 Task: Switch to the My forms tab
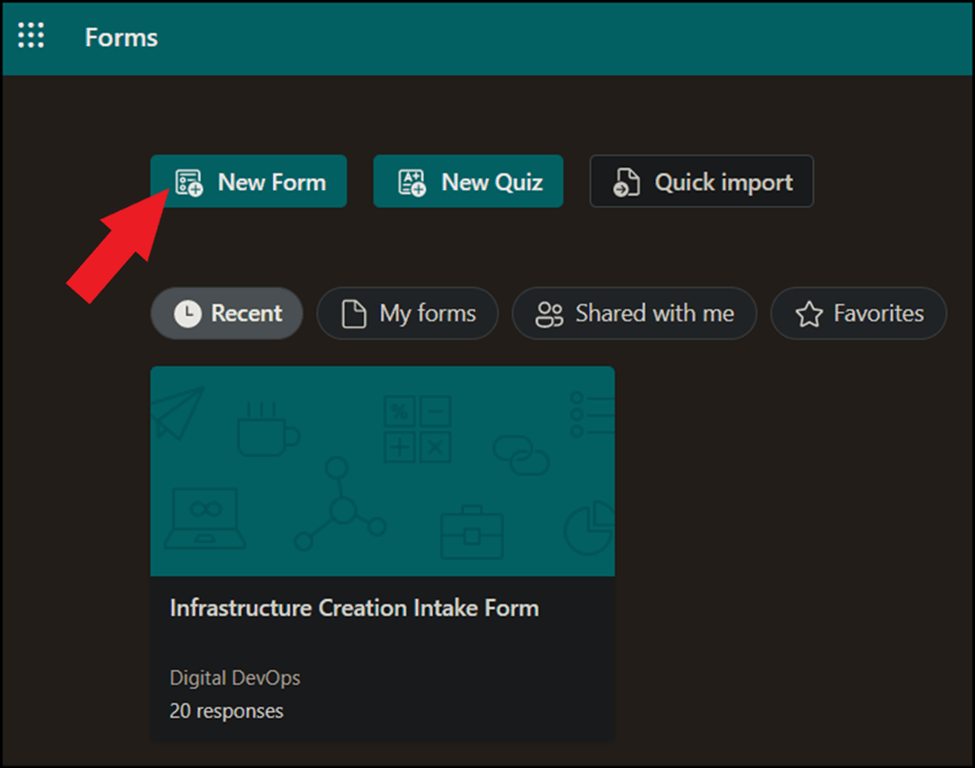coord(427,314)
